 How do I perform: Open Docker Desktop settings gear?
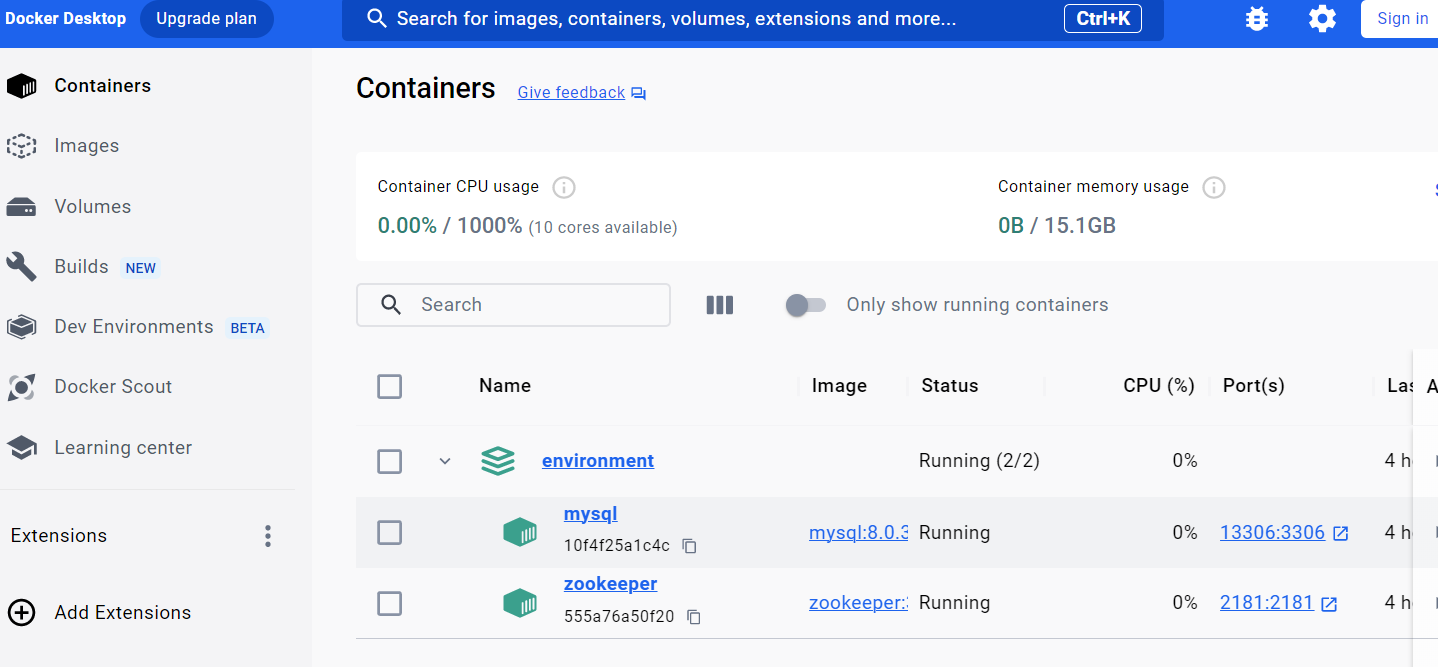coord(1322,18)
